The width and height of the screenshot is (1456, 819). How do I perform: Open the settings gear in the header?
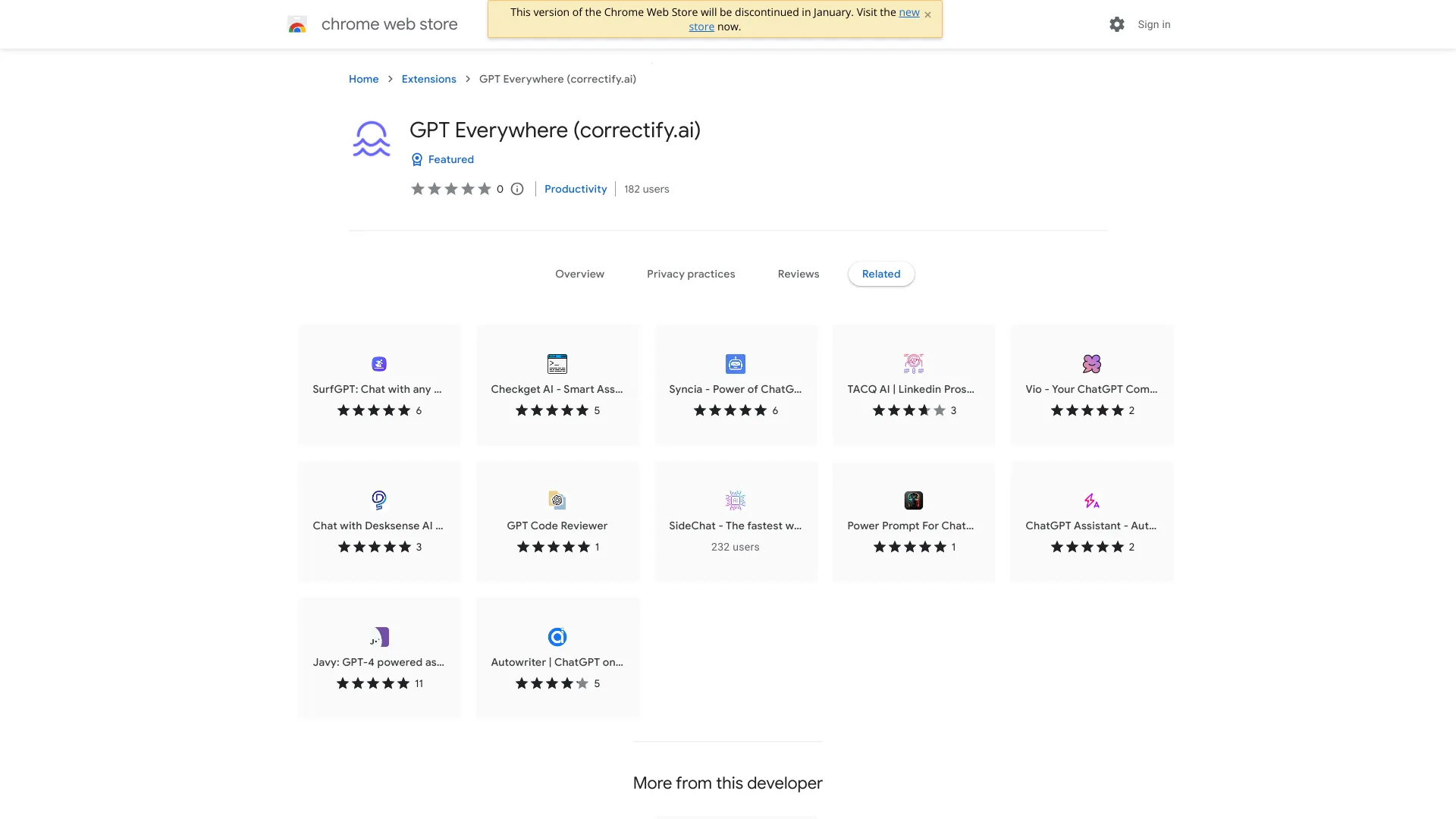click(x=1116, y=24)
